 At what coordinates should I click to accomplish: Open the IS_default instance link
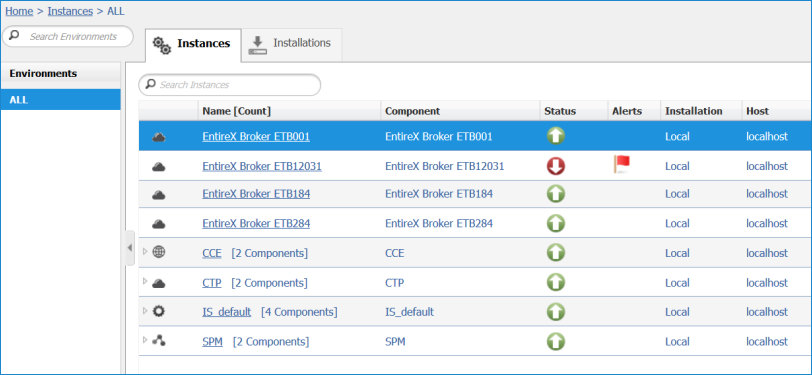[226, 312]
